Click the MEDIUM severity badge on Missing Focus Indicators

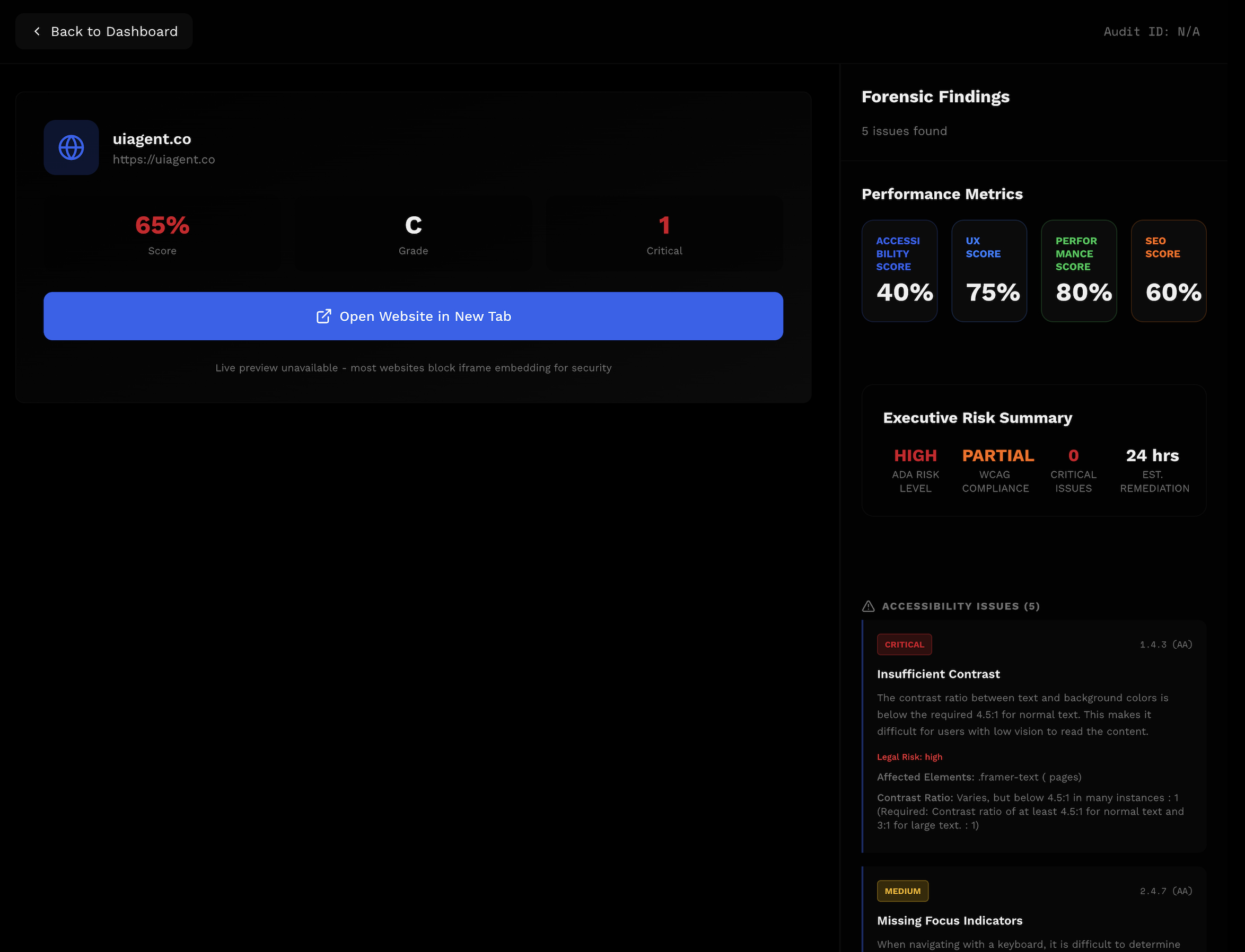coord(902,891)
